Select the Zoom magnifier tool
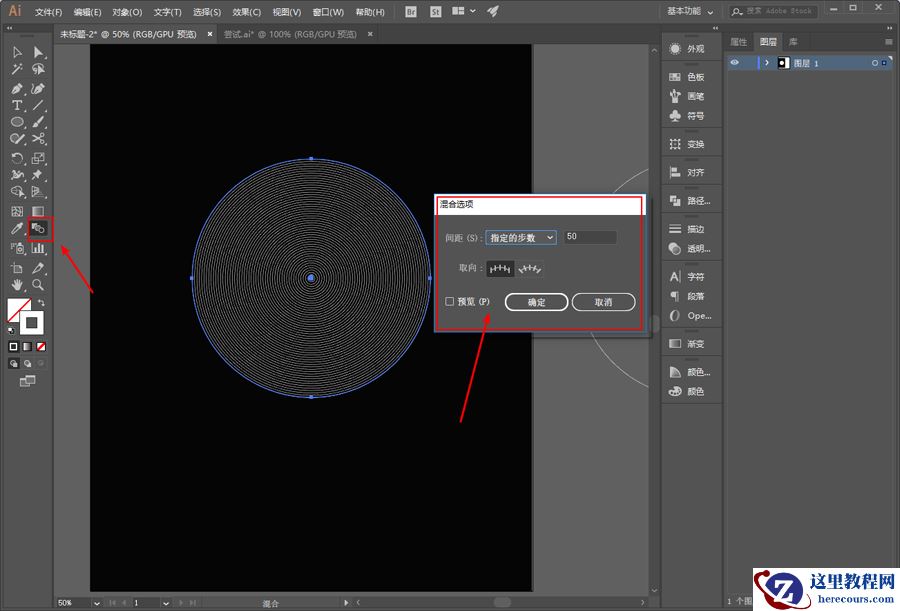Viewport: 900px width, 611px height. (x=38, y=285)
